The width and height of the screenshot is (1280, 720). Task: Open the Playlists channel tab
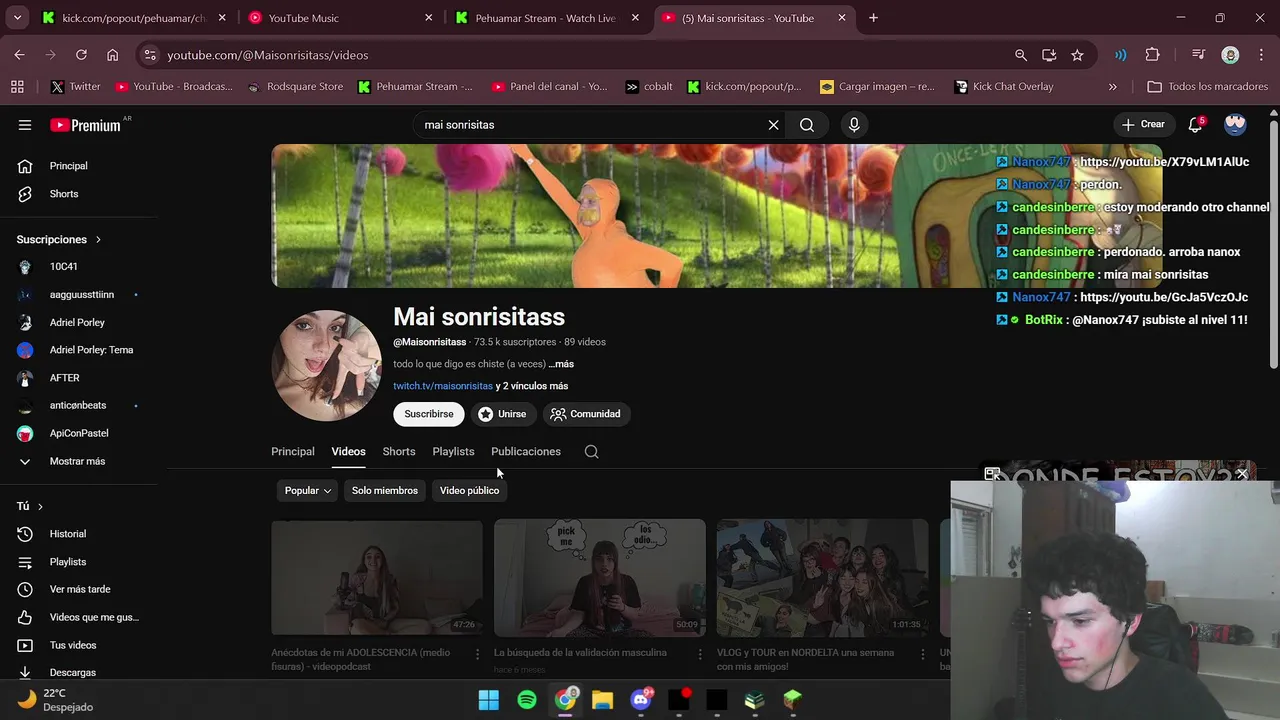click(453, 452)
